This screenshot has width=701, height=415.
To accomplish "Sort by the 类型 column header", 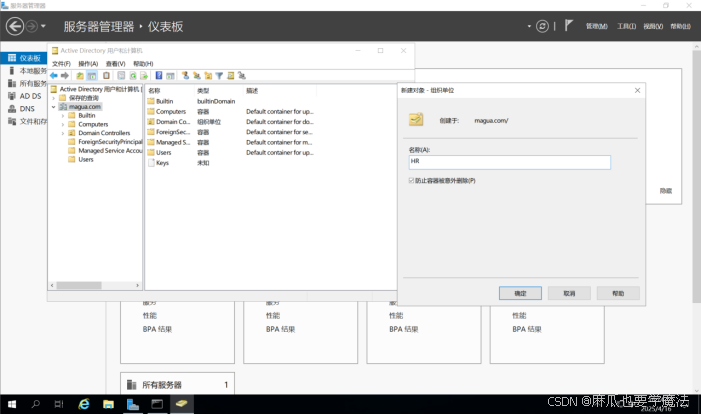I will pyautogui.click(x=219, y=91).
